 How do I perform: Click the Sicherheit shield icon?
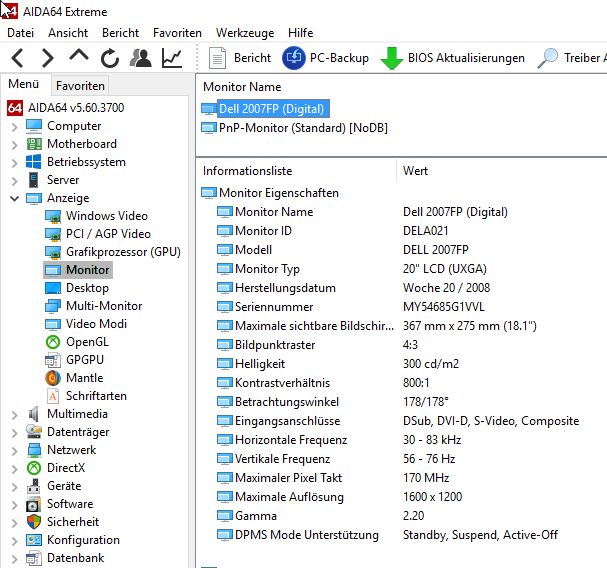click(x=34, y=522)
